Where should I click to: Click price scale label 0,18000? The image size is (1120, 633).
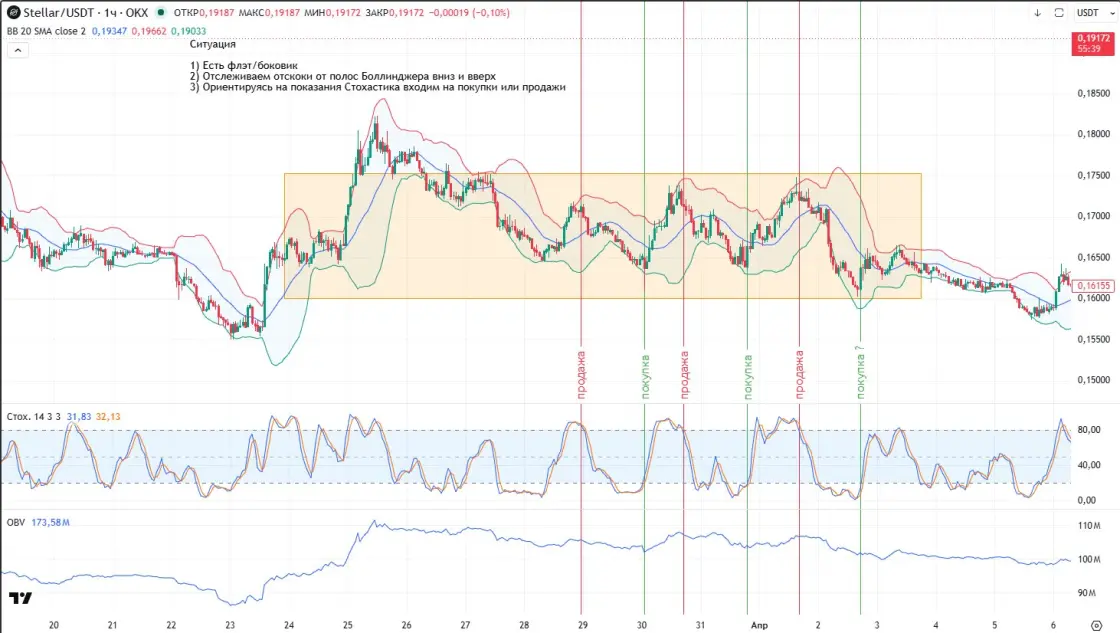click(1094, 134)
